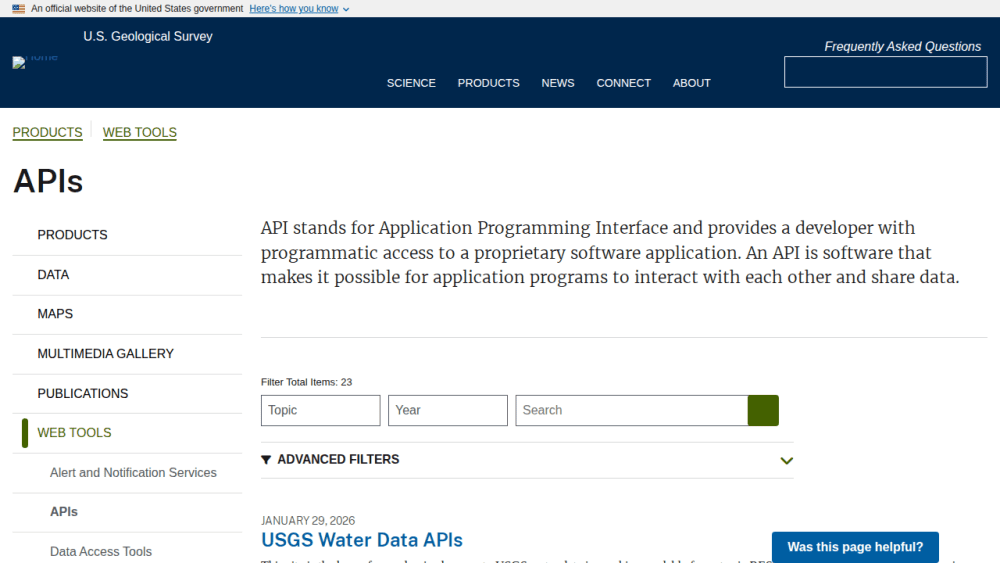Viewport: 1000px width, 563px height.
Task: Click the US flag icon in banner
Action: pyautogui.click(x=18, y=9)
